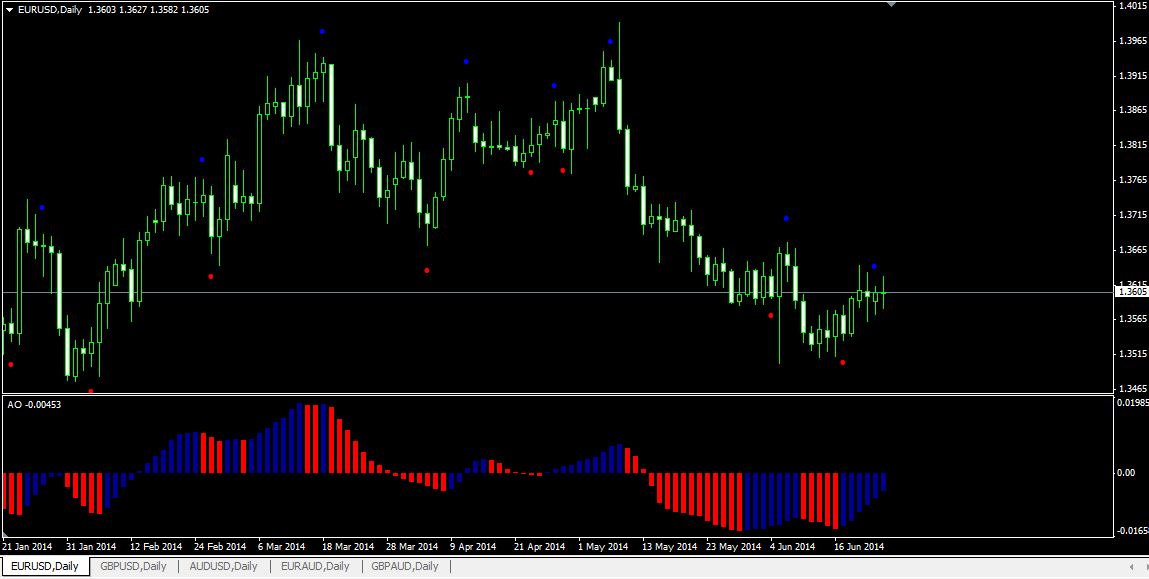The width and height of the screenshot is (1149, 579).
Task: Click the AO -0.00453 indicator label
Action: (x=34, y=404)
